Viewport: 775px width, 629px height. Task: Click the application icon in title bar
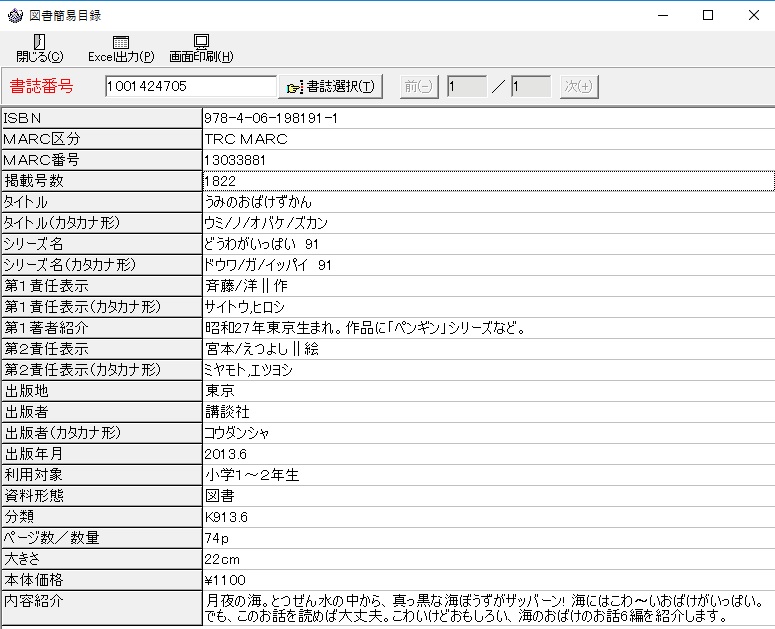(14, 15)
